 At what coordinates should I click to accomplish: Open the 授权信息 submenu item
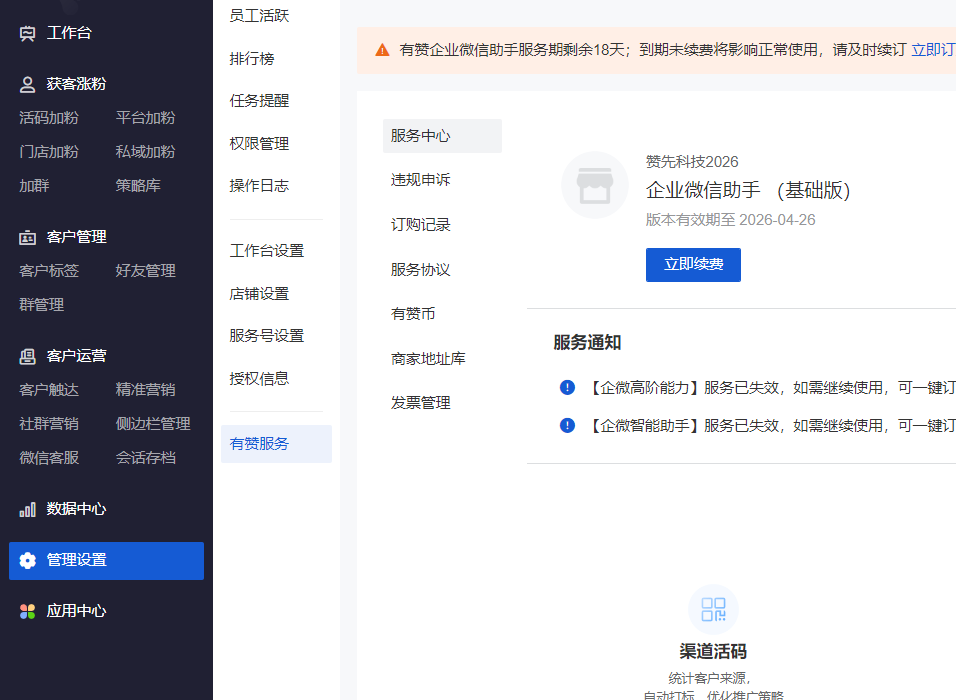tap(259, 379)
